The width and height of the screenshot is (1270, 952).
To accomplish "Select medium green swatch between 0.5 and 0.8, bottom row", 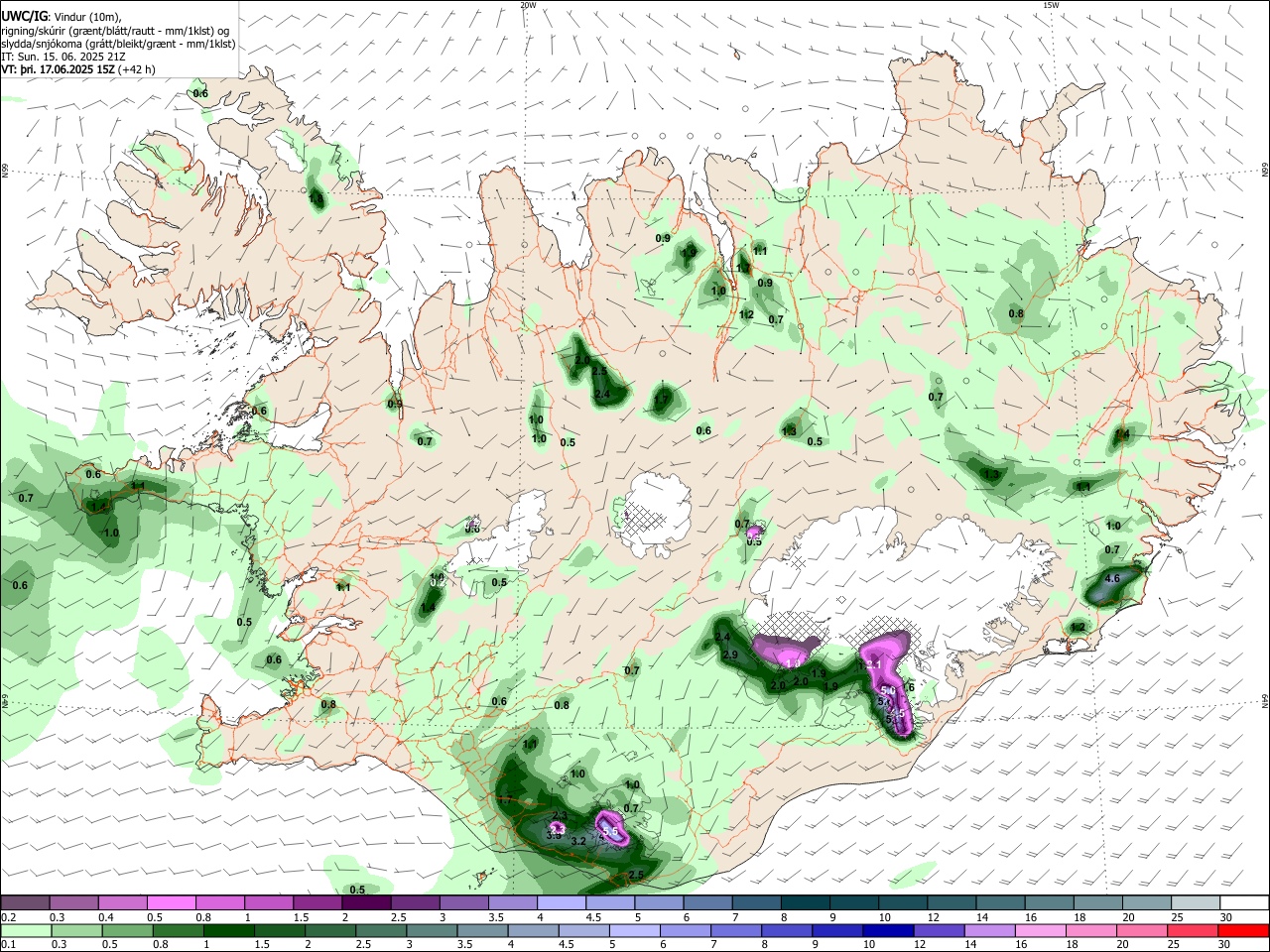I will click(127, 930).
